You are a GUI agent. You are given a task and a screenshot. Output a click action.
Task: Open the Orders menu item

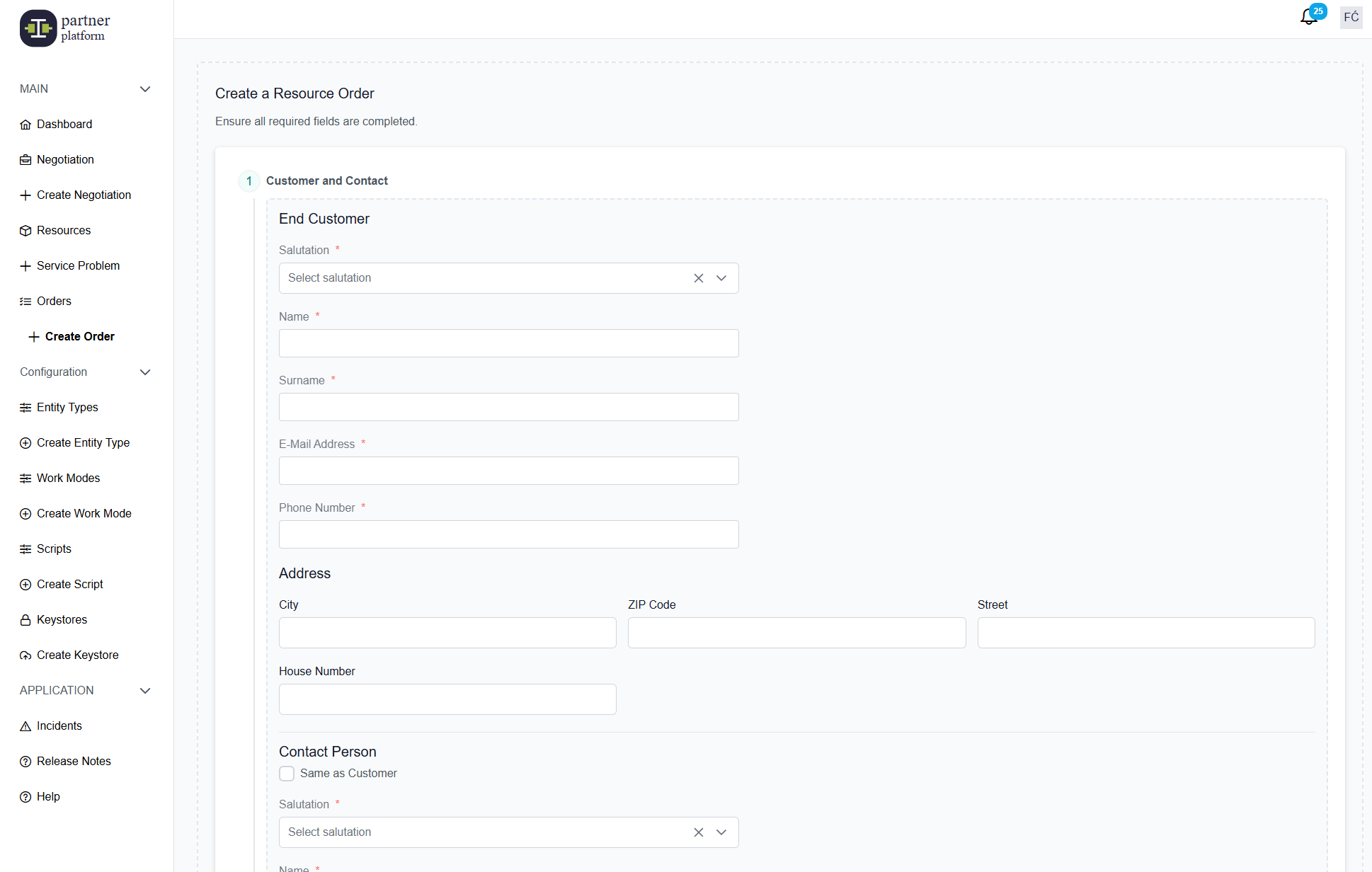coord(54,302)
